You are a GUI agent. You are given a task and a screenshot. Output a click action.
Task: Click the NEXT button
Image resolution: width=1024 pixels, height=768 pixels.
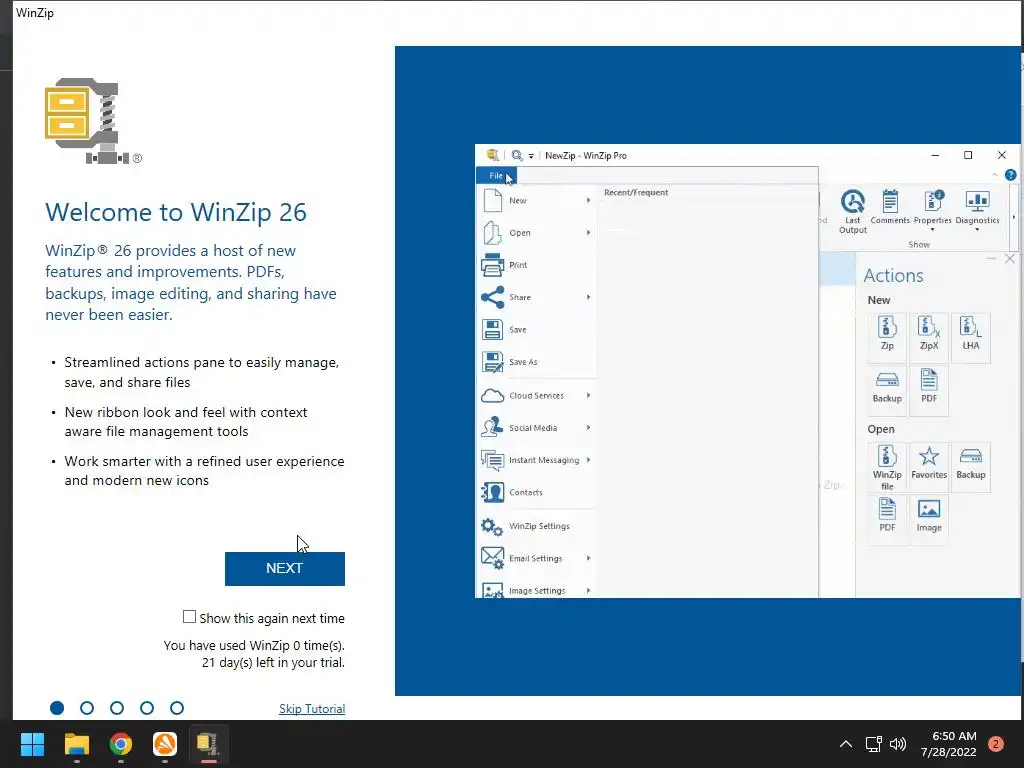(x=285, y=568)
